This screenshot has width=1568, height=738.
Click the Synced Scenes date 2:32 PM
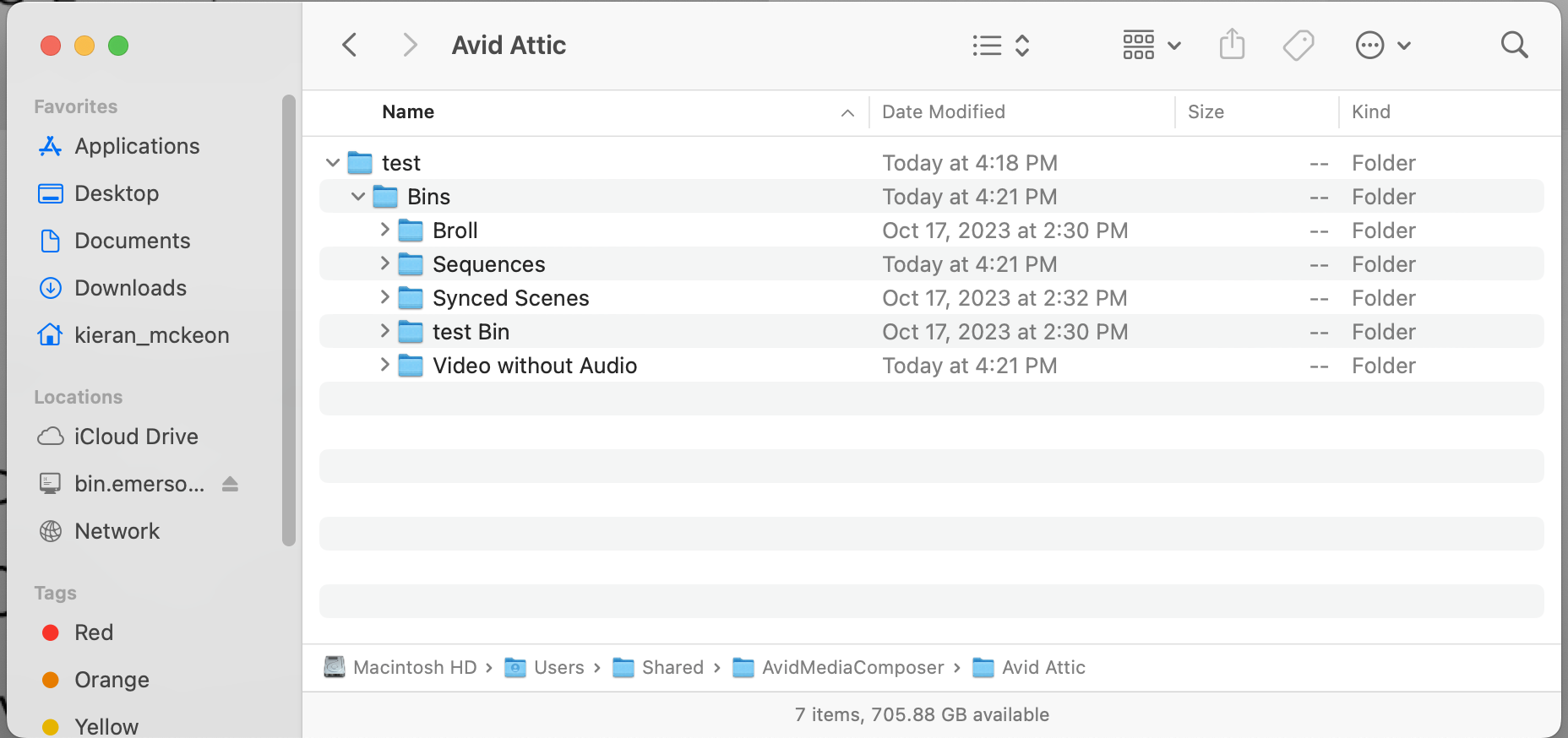(x=1004, y=298)
